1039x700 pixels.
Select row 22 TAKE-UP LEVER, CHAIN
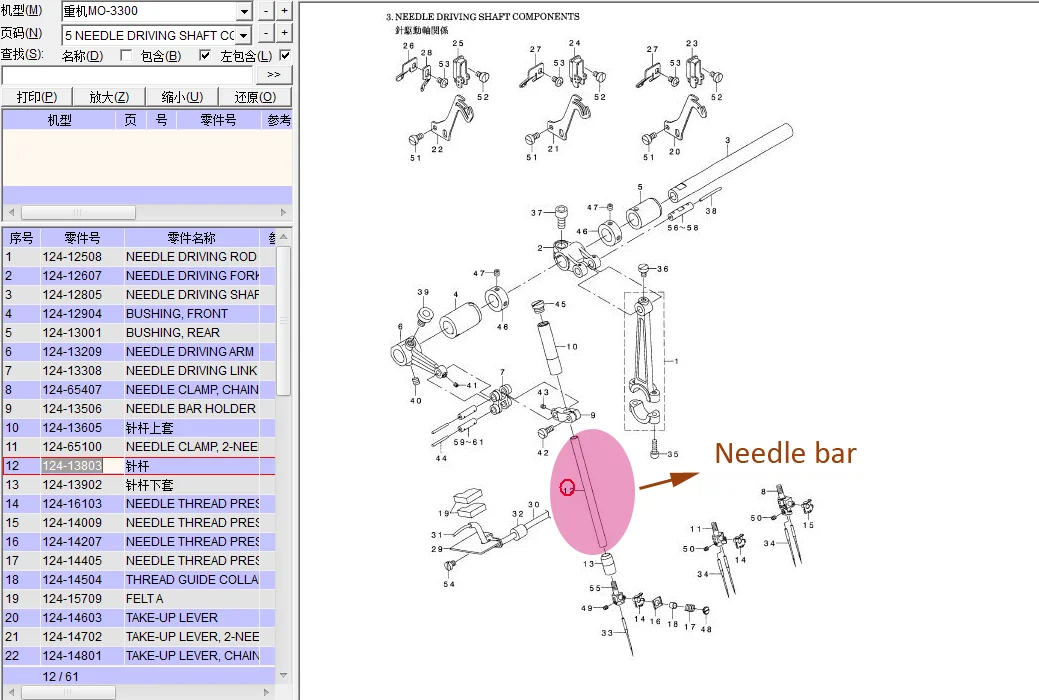coord(139,656)
